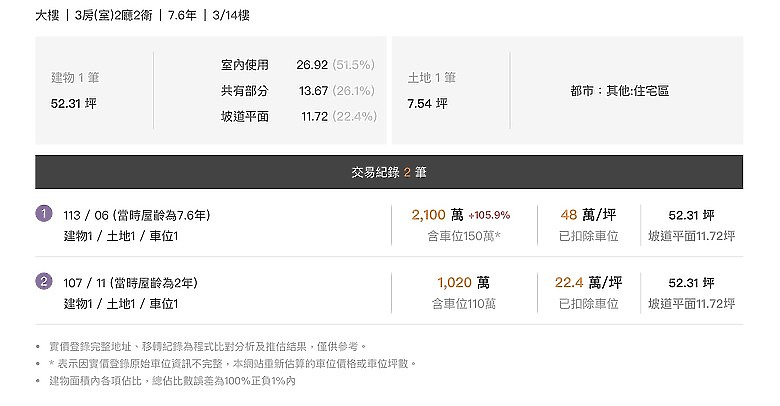Click 含車位110萬 parking note
Screen dimensions: 780x406
click(x=464, y=304)
